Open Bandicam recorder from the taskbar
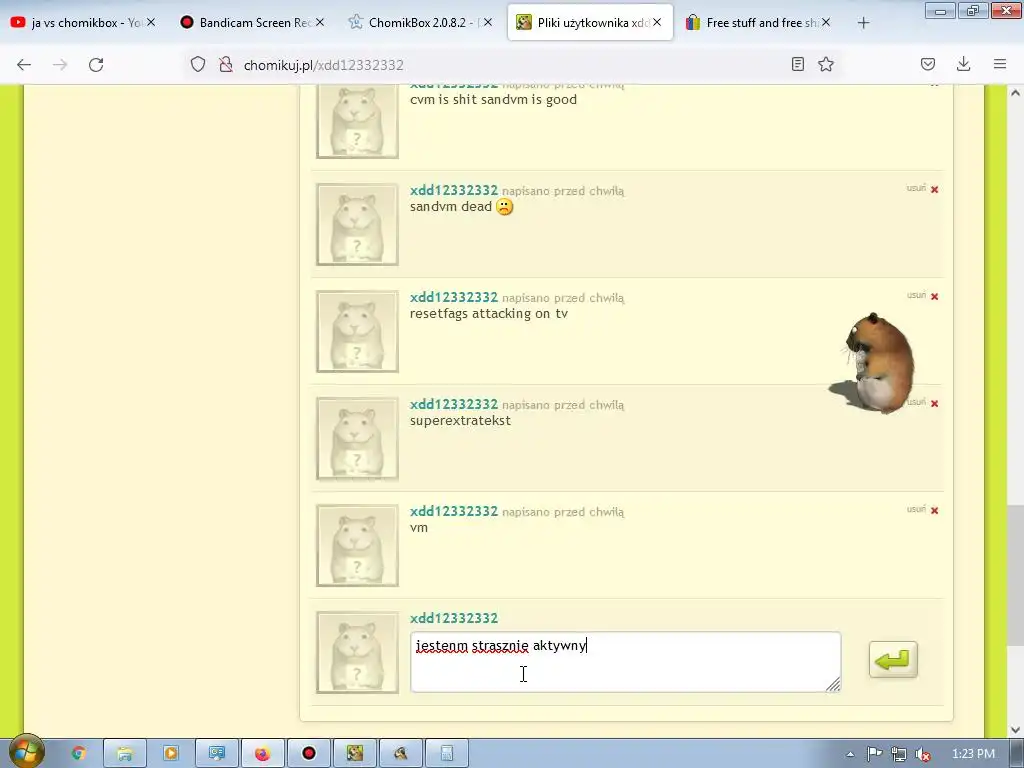Viewport: 1024px width, 768px height. 309,754
